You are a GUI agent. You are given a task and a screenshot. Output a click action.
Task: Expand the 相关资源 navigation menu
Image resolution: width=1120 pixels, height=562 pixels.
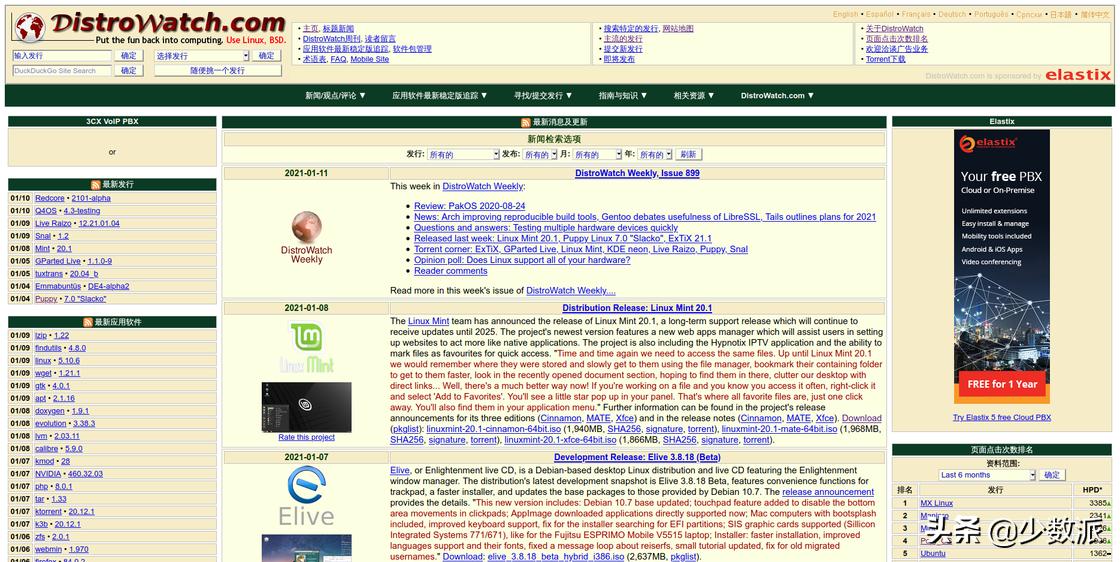point(694,96)
